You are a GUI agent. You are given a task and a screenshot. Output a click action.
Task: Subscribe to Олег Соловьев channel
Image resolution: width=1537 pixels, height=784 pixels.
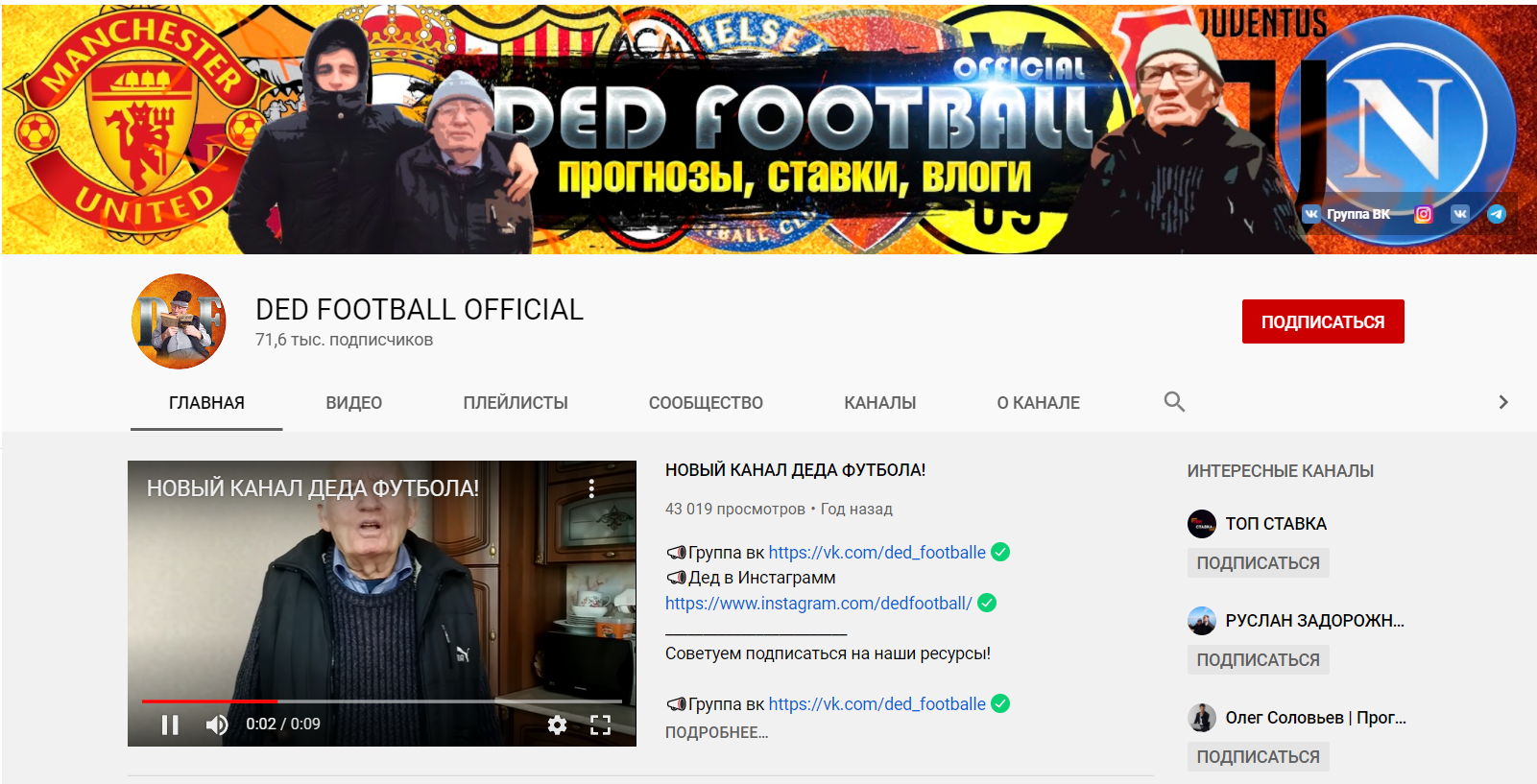pos(1259,757)
